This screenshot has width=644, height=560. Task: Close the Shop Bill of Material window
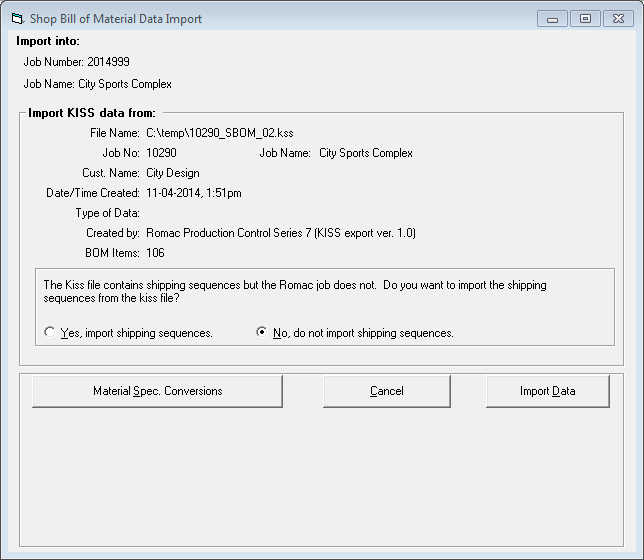(618, 19)
